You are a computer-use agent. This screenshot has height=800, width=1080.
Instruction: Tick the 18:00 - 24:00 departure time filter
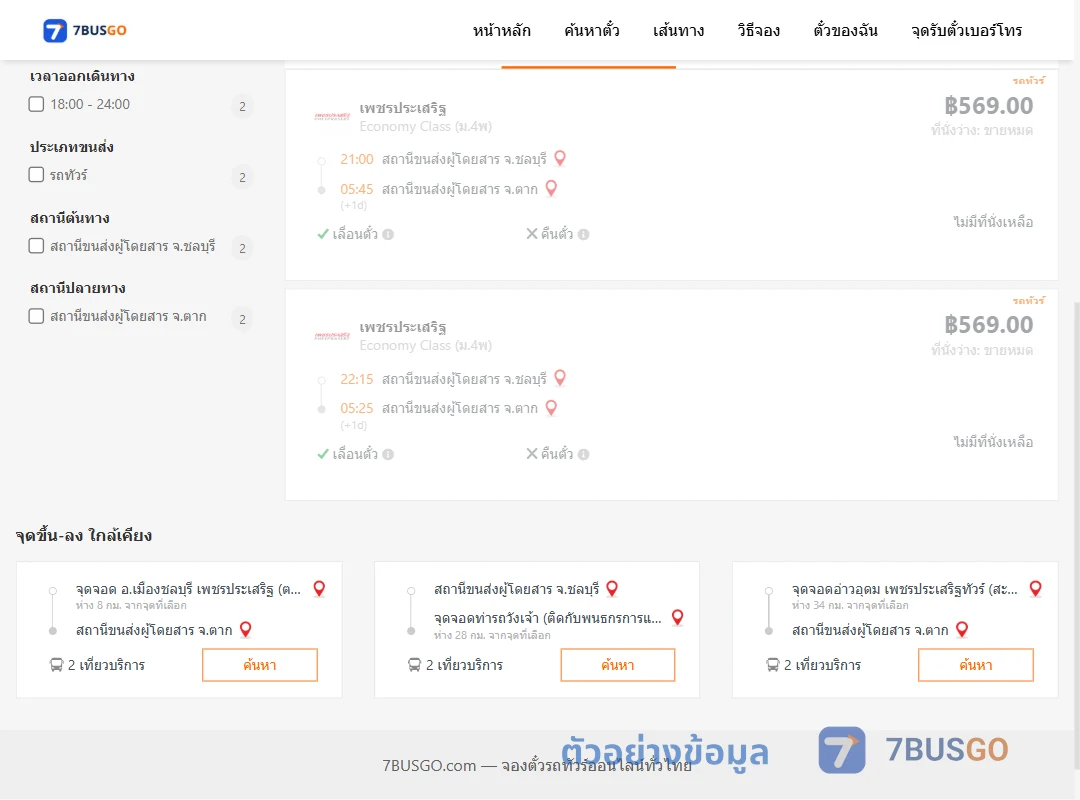[37, 104]
